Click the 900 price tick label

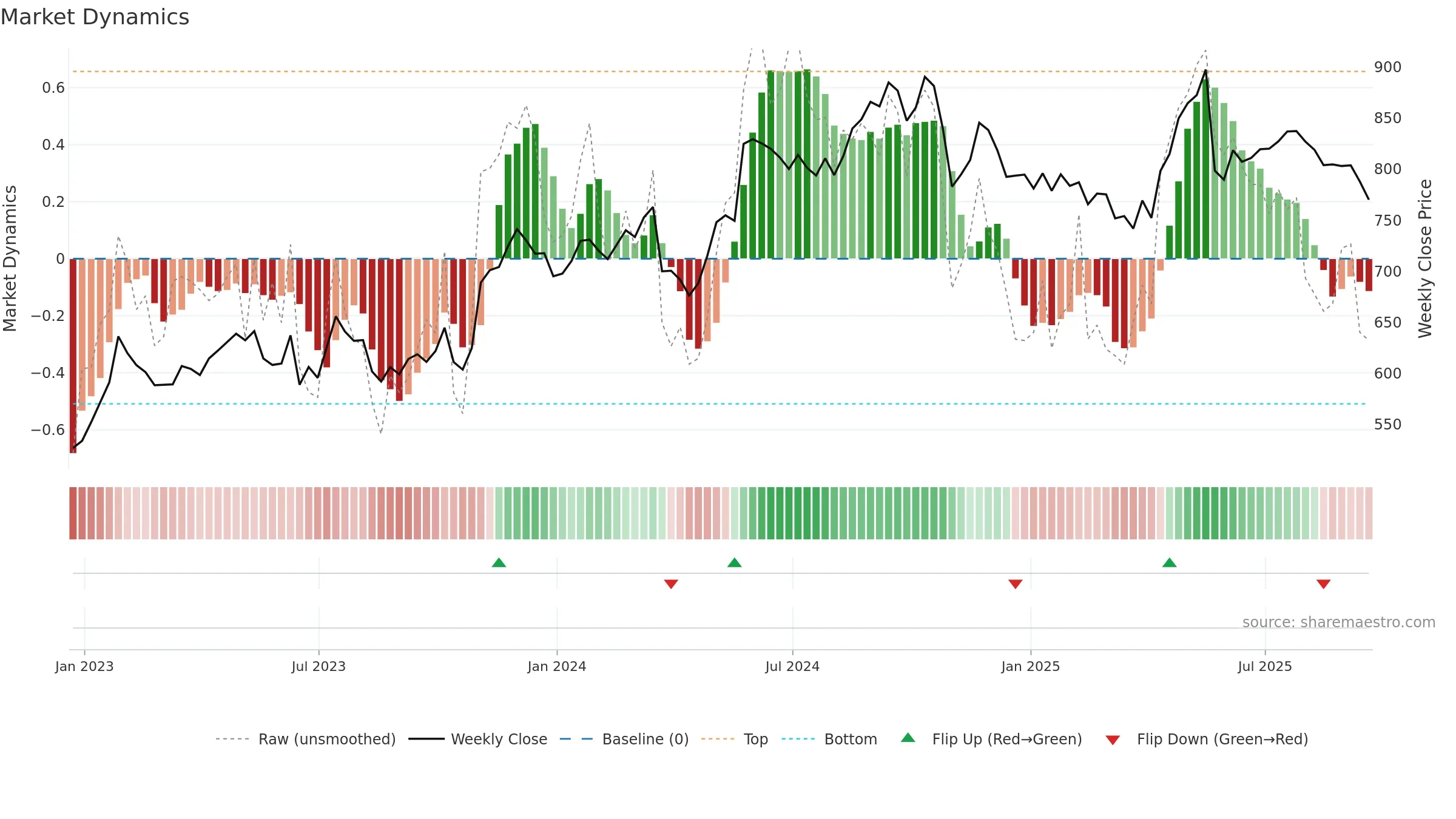pos(1388,67)
